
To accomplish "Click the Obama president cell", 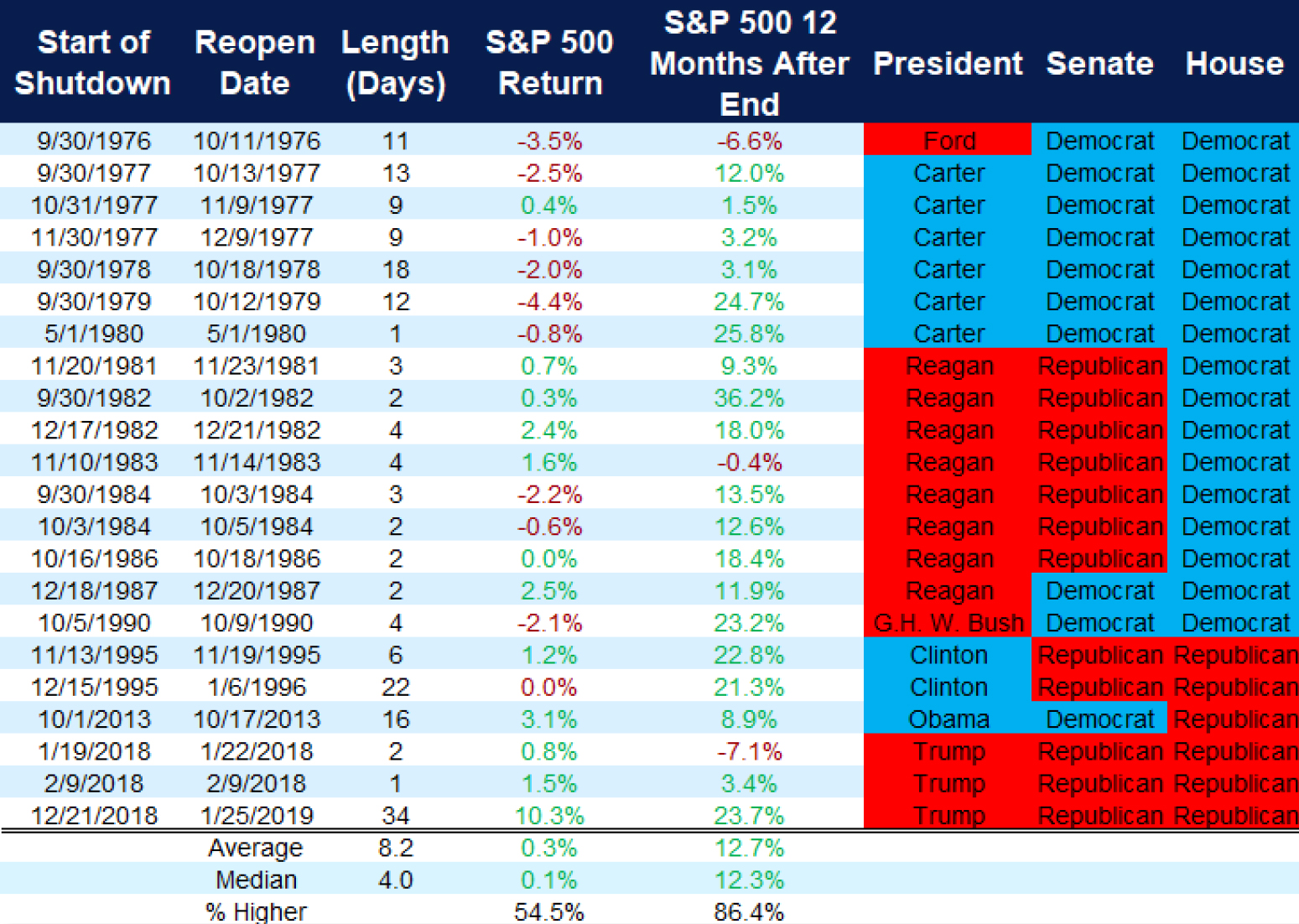I will coord(948,719).
